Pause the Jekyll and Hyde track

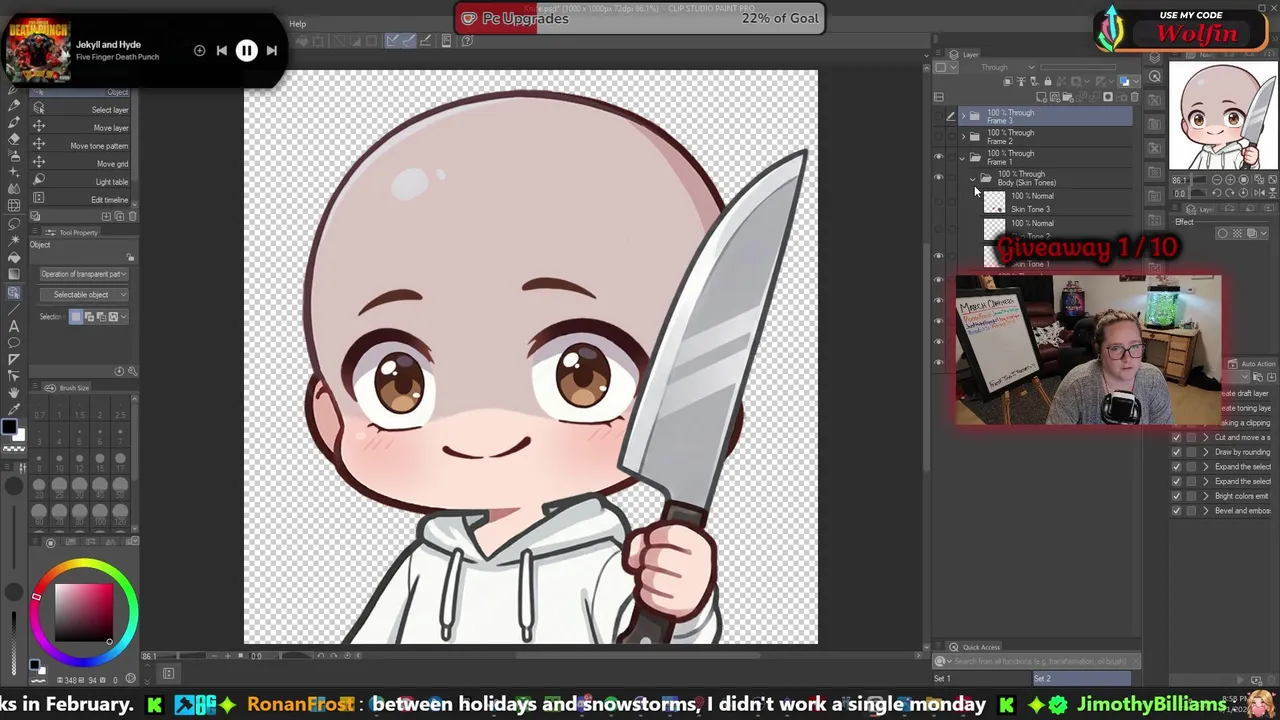[246, 50]
